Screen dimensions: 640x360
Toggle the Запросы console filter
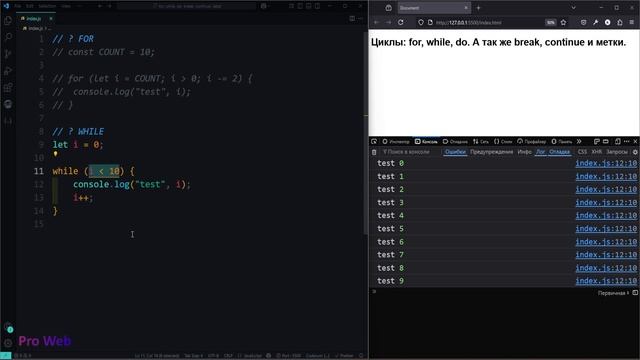pyautogui.click(x=616, y=152)
